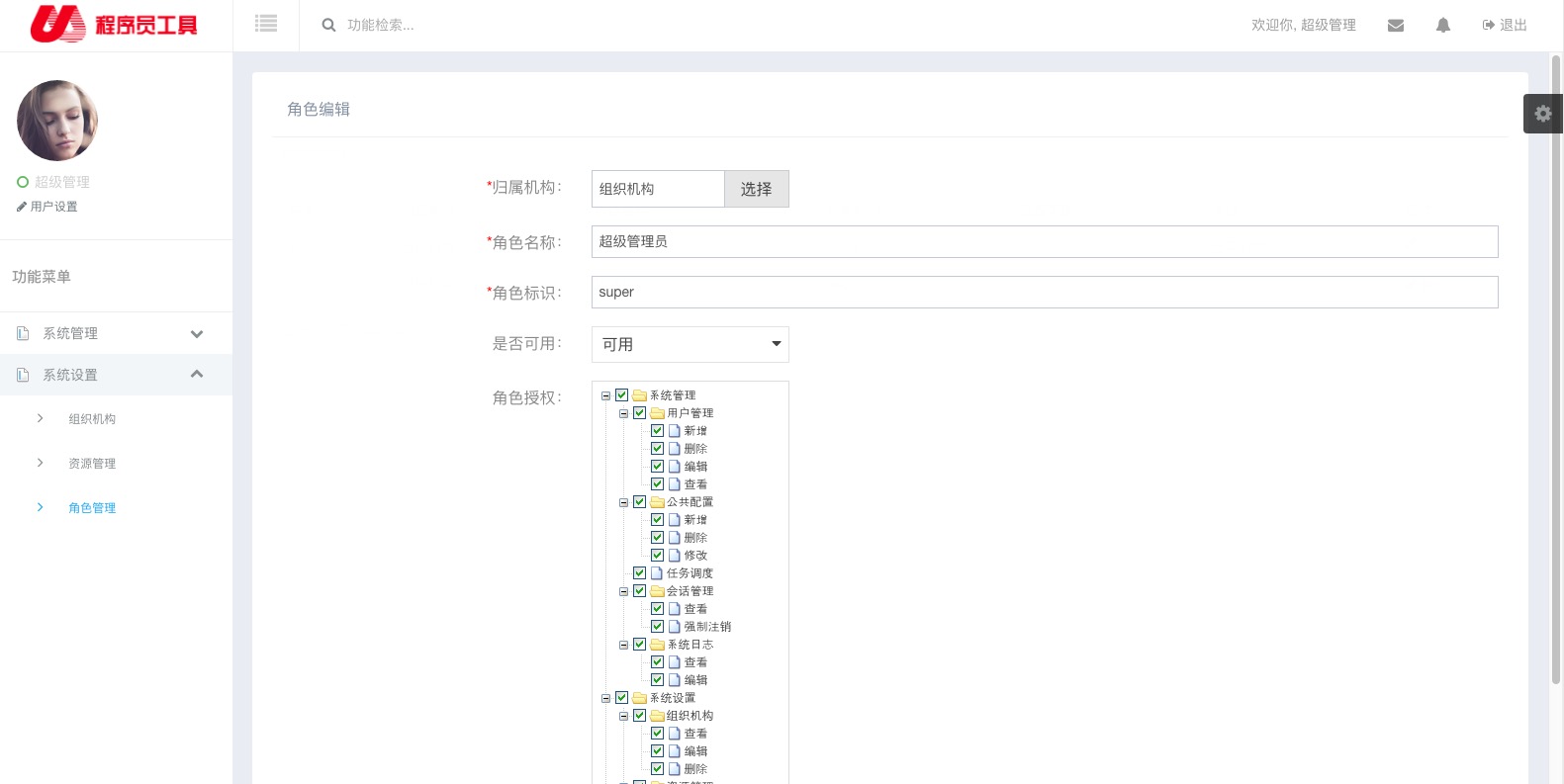Uncheck the 系统设置 tree checkbox
1564x784 pixels.
coord(621,698)
